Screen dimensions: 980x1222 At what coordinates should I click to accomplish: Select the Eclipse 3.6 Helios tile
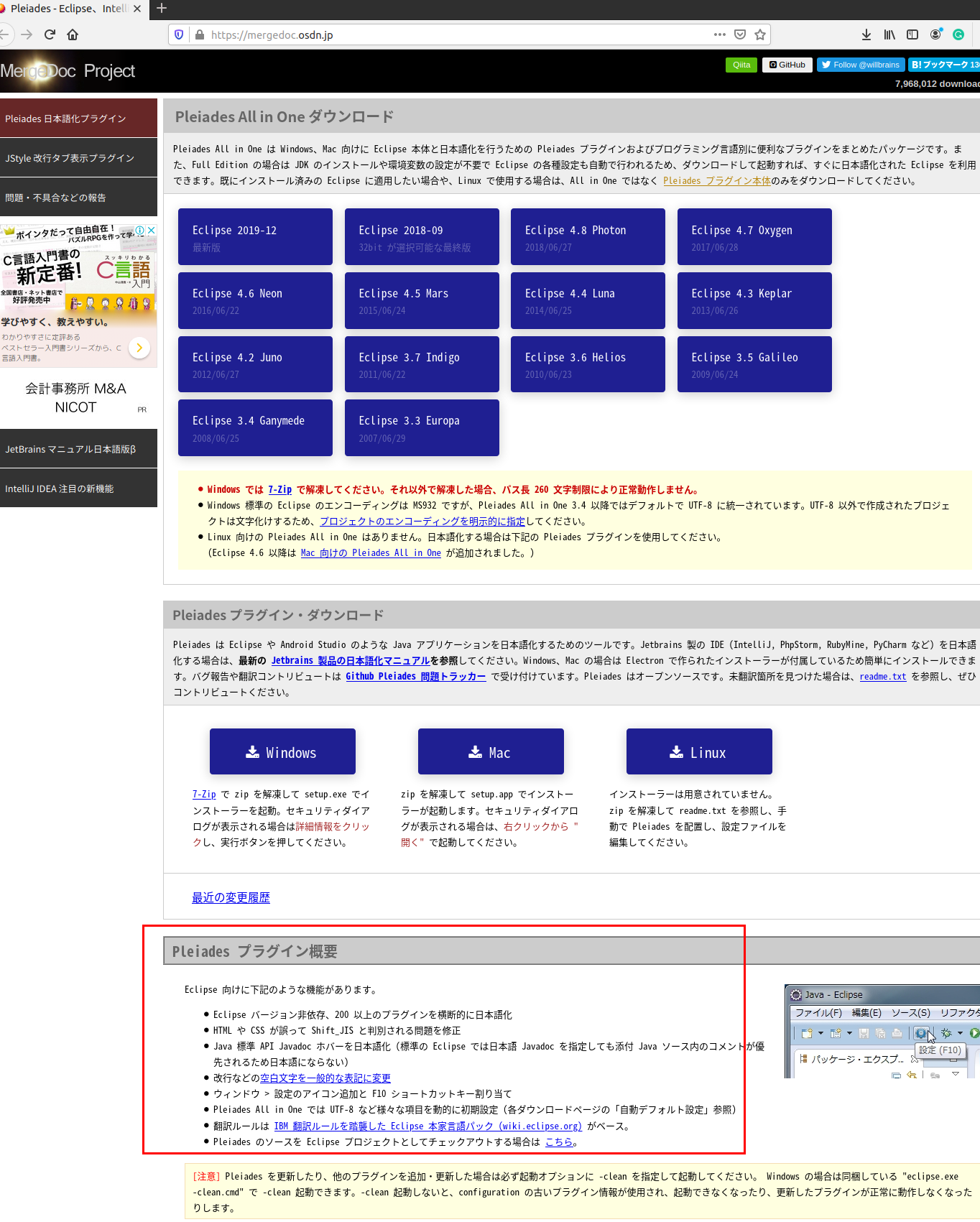pyautogui.click(x=588, y=364)
